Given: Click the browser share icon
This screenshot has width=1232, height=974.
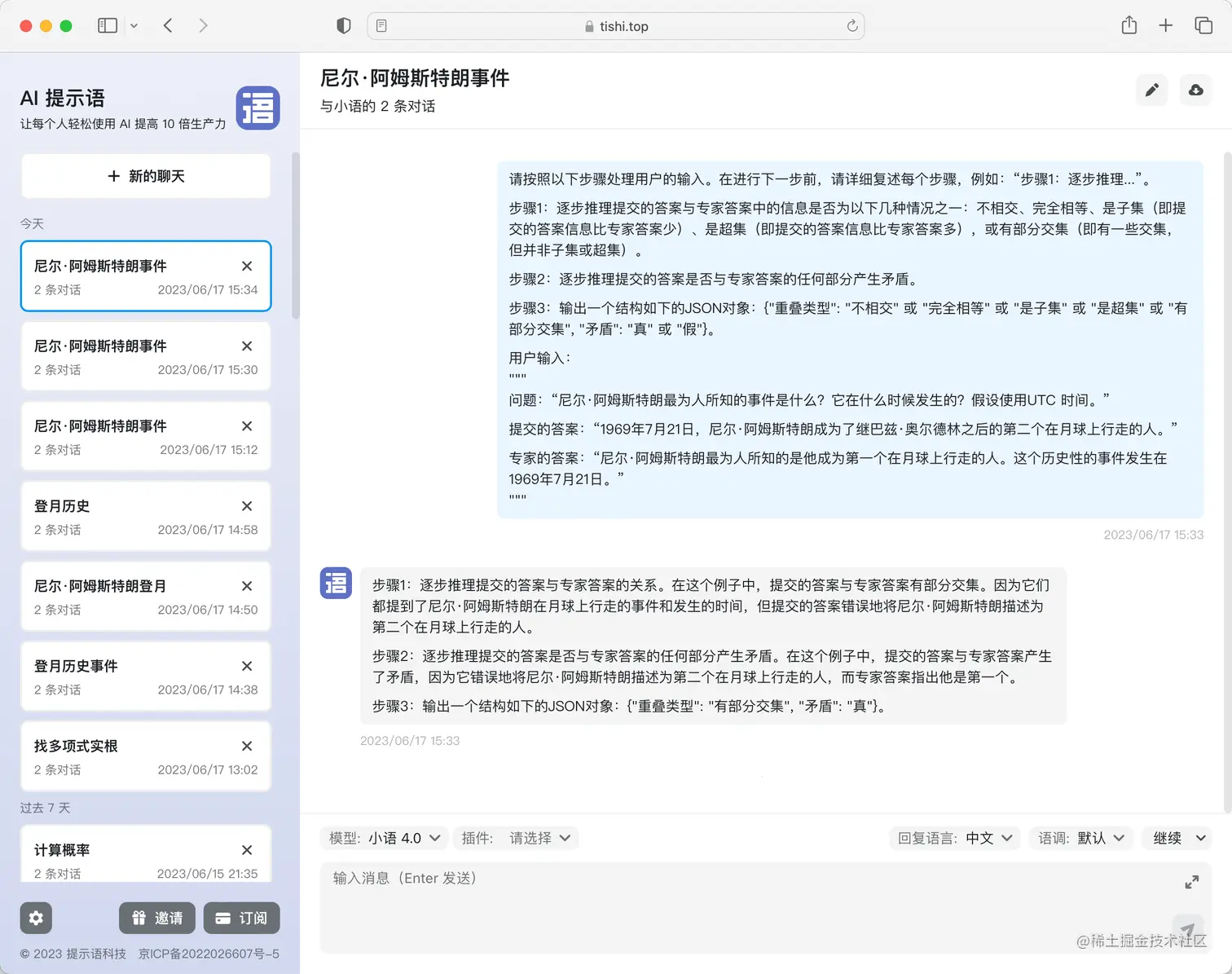Looking at the screenshot, I should pos(1129,25).
